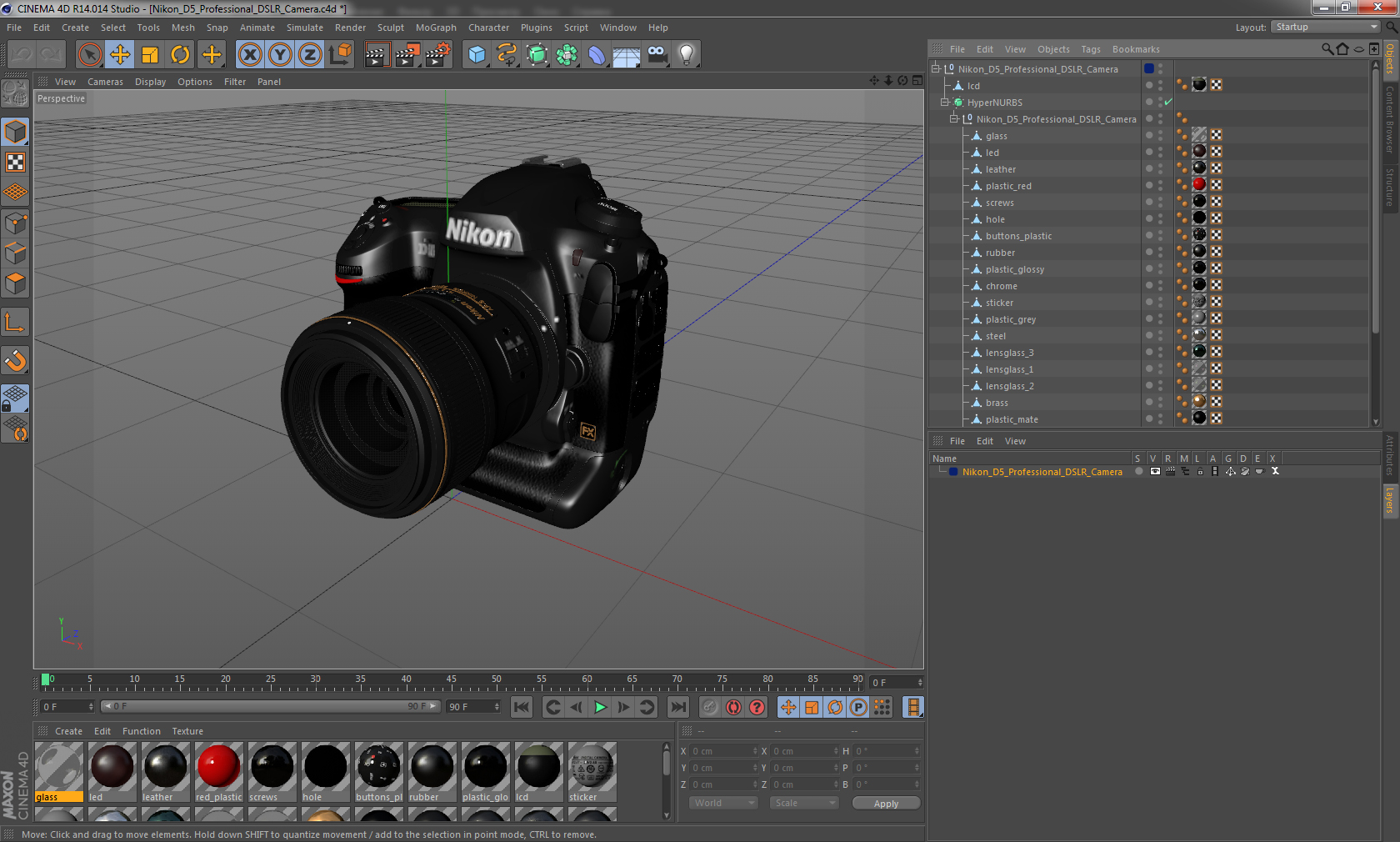
Task: Toggle X axis lock
Action: click(249, 55)
